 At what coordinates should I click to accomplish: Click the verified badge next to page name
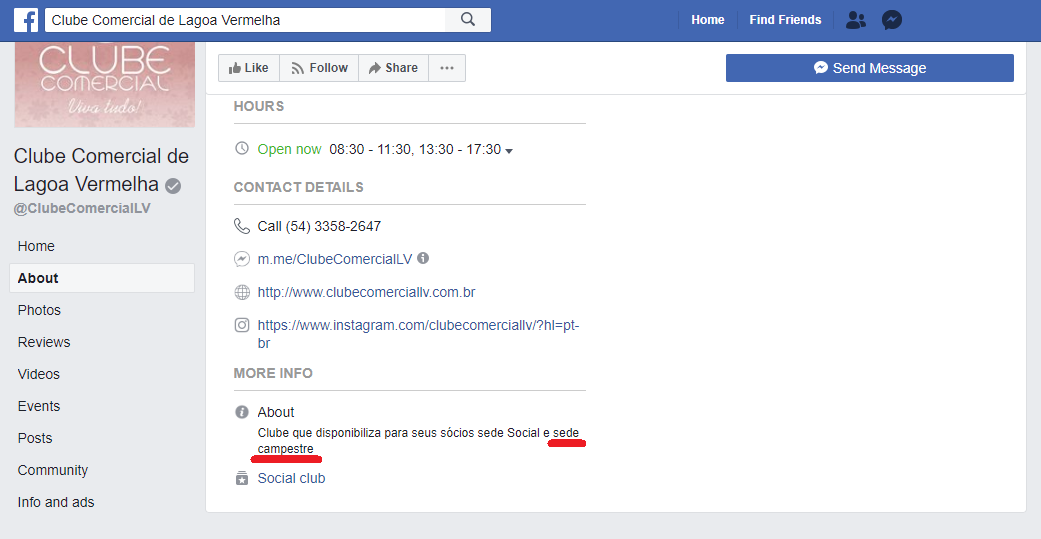coord(173,186)
